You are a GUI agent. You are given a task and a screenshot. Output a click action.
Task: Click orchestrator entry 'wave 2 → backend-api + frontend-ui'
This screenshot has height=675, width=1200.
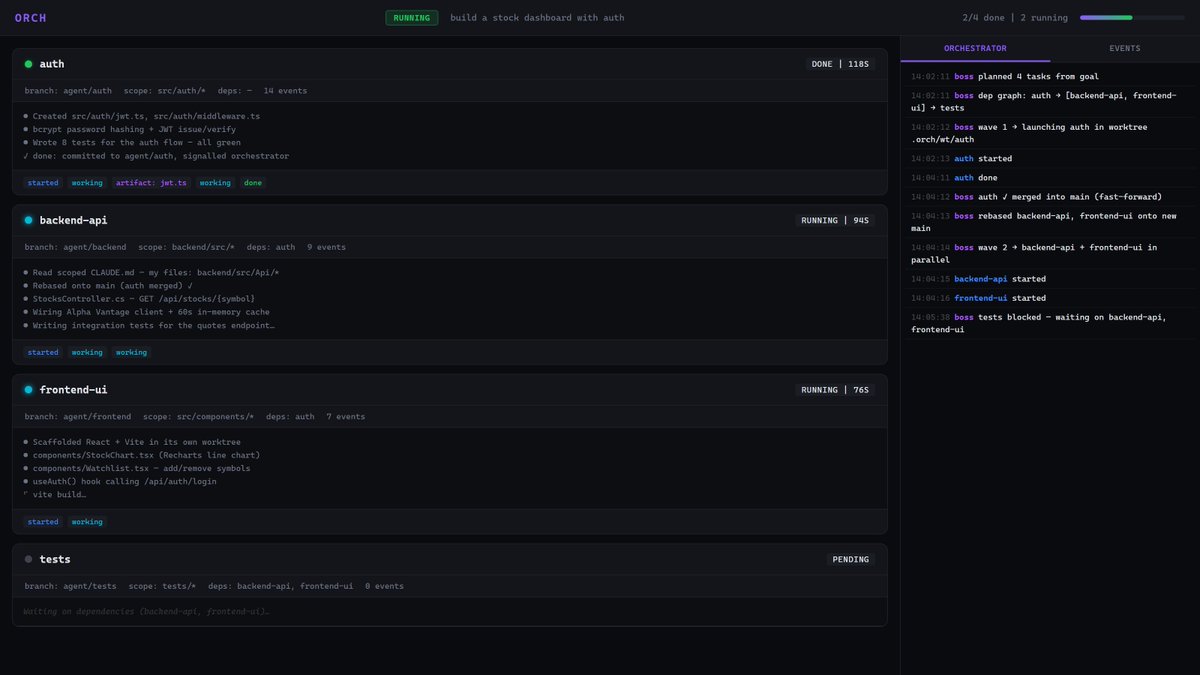point(1050,253)
